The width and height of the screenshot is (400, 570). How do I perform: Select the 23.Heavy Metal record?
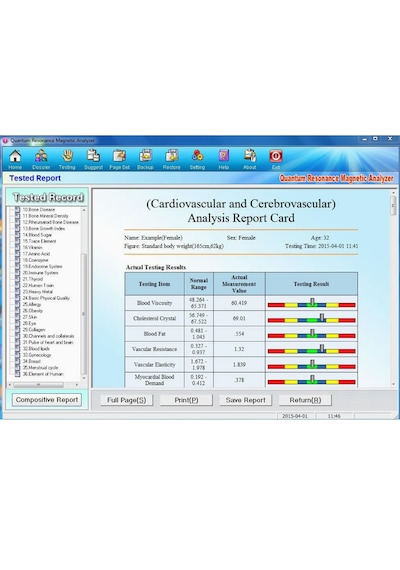click(37, 292)
